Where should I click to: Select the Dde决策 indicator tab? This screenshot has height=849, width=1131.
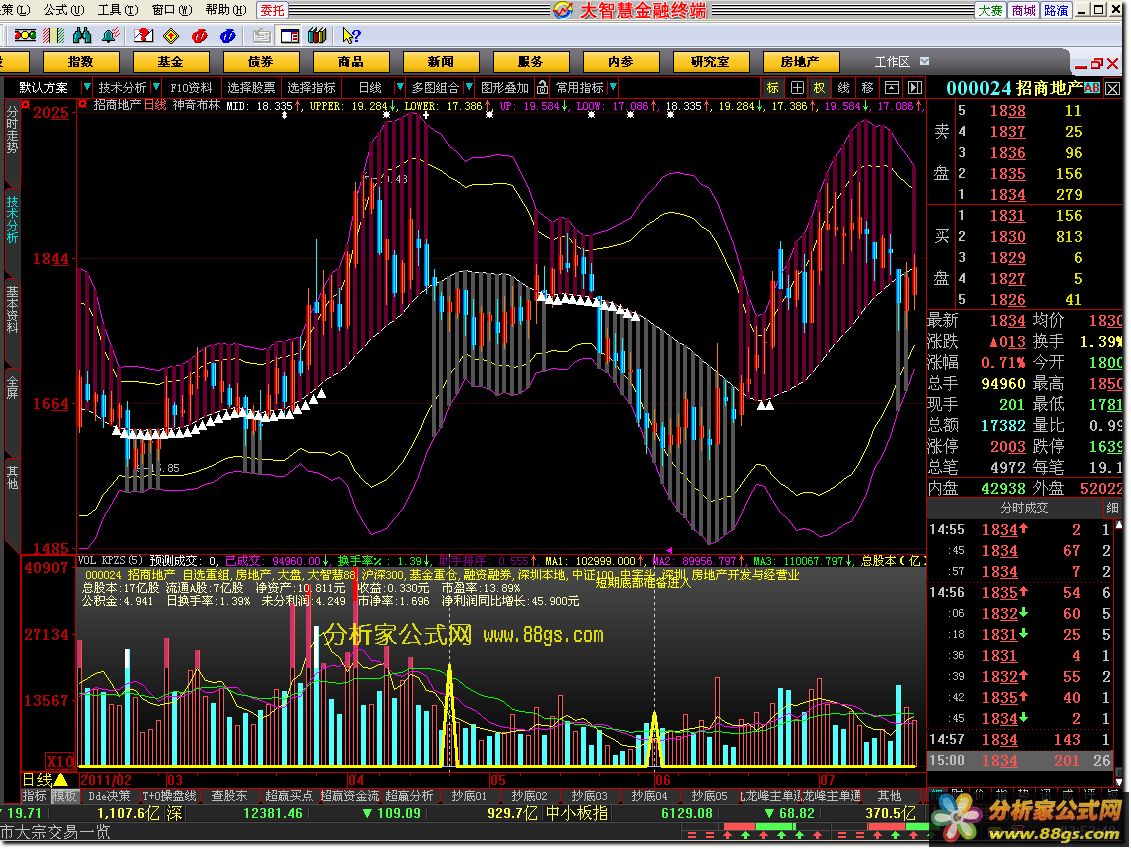click(109, 796)
